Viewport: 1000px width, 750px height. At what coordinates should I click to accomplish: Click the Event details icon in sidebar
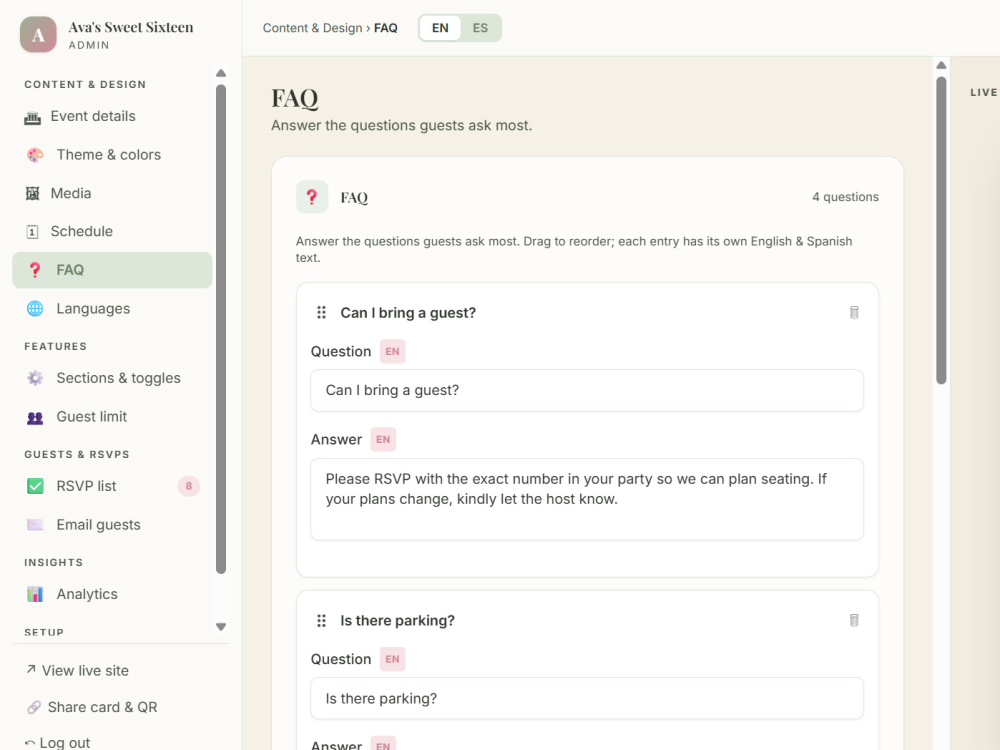coord(33,117)
